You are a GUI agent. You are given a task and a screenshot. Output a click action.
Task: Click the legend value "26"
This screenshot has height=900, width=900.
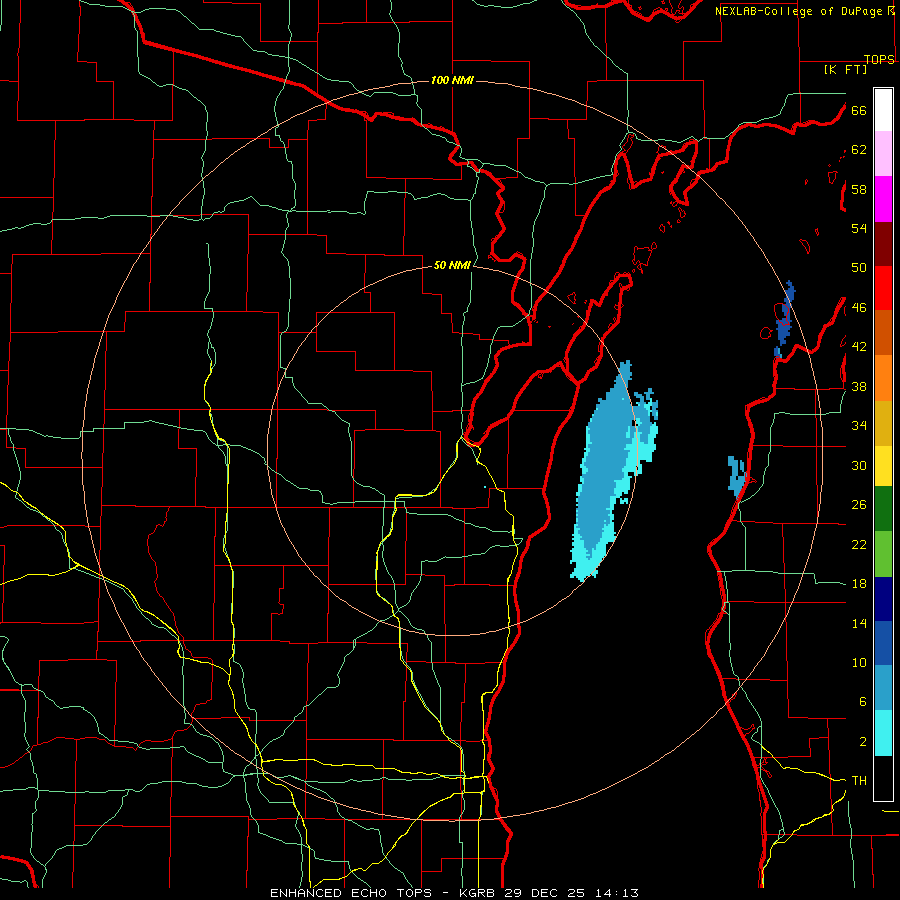(859, 505)
